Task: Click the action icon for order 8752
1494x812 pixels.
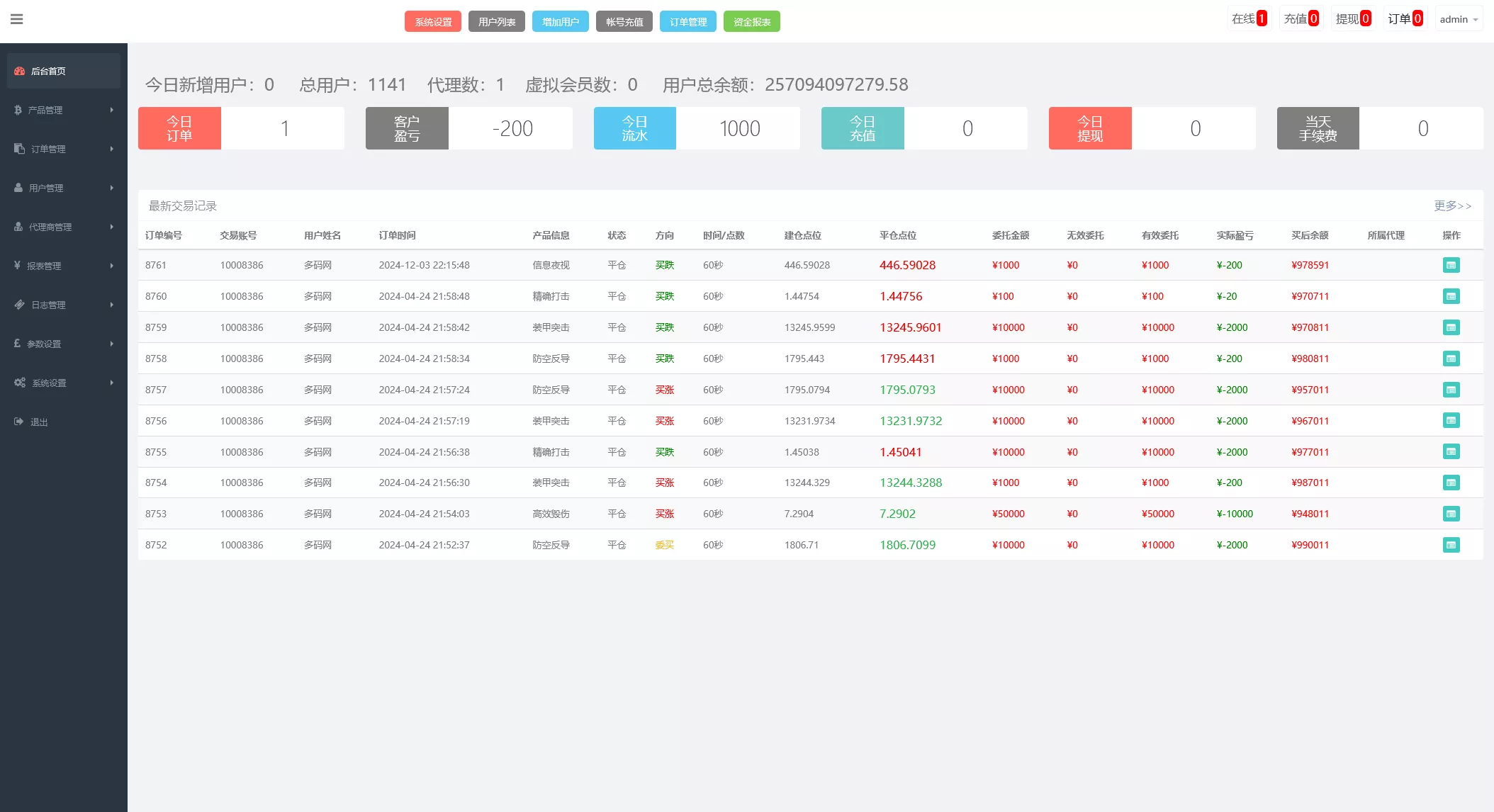Action: [x=1451, y=545]
